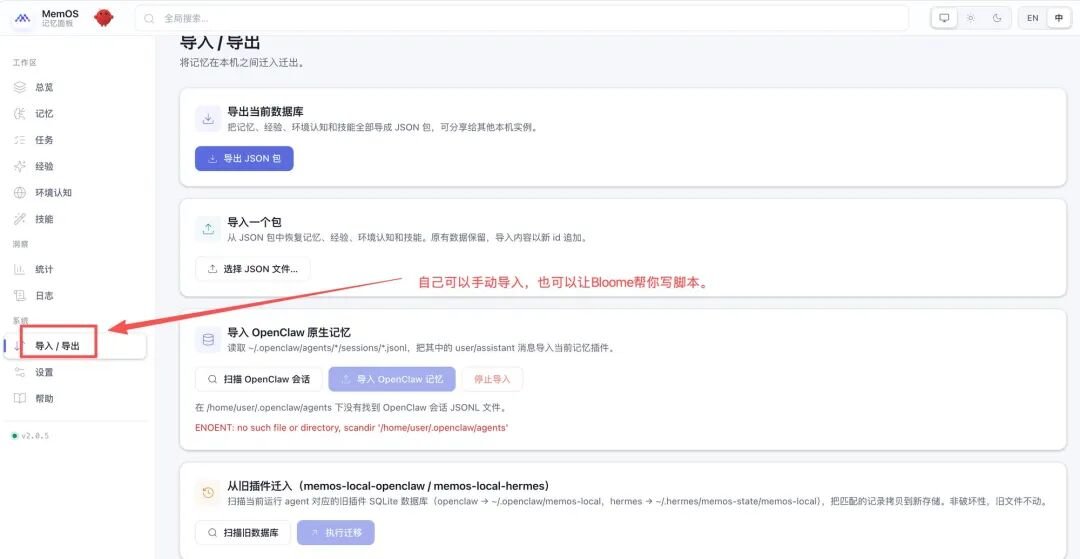Click 导出 JSON 包 button
Image resolution: width=1080 pixels, height=559 pixels.
[244, 158]
